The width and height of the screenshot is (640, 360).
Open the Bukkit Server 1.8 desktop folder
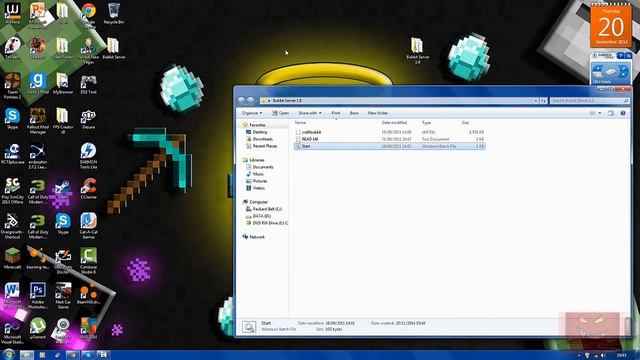(x=417, y=51)
